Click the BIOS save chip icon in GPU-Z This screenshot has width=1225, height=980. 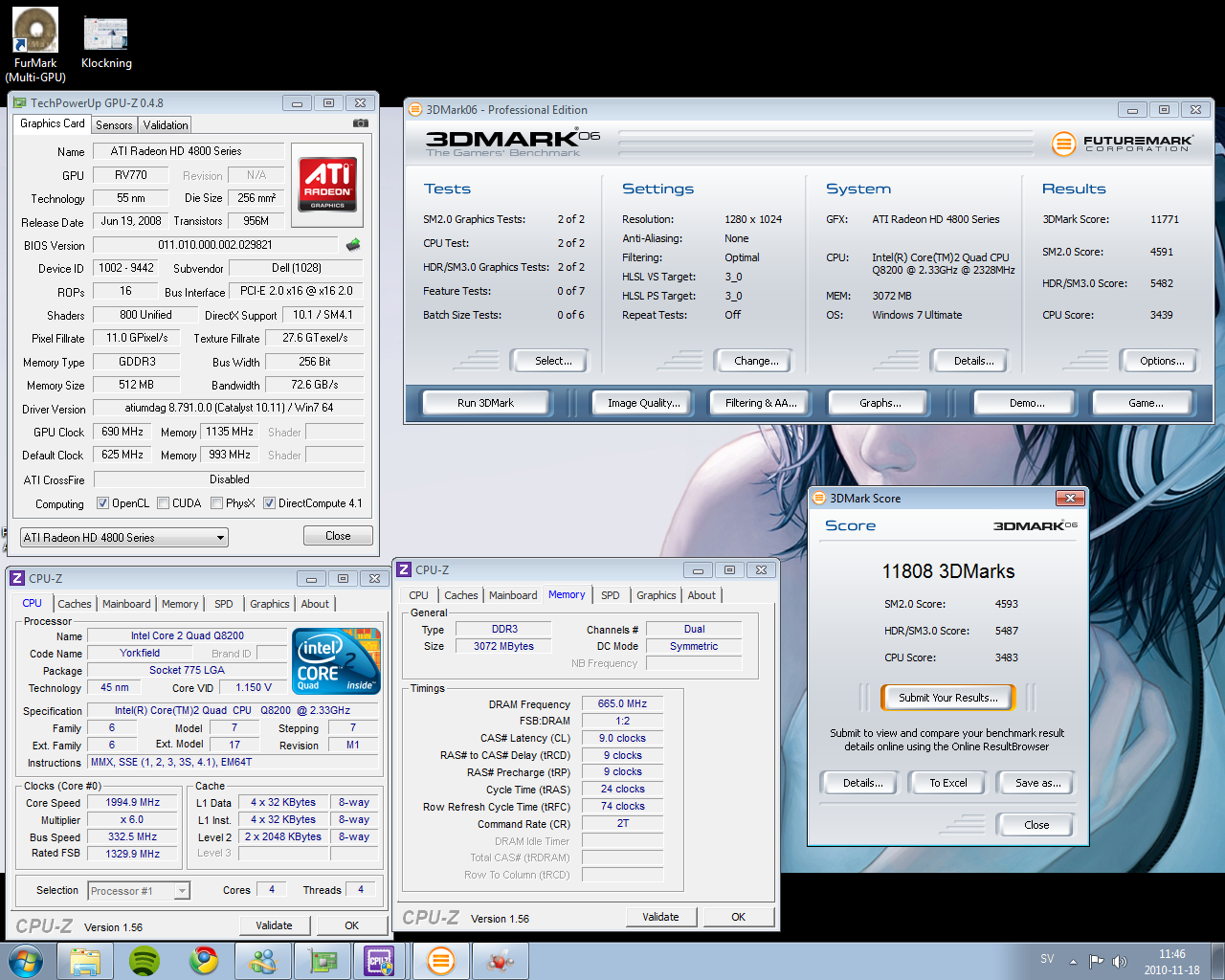coord(353,245)
